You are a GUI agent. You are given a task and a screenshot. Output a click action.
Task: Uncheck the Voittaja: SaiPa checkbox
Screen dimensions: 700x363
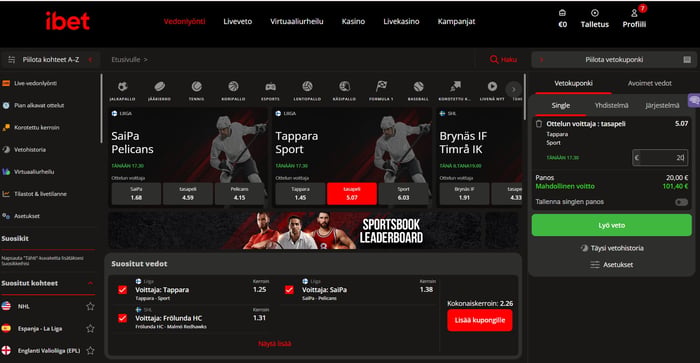point(289,290)
